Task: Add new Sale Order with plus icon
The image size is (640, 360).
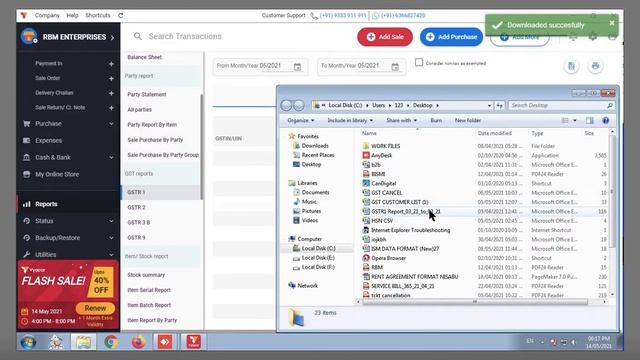Action: coord(111,78)
